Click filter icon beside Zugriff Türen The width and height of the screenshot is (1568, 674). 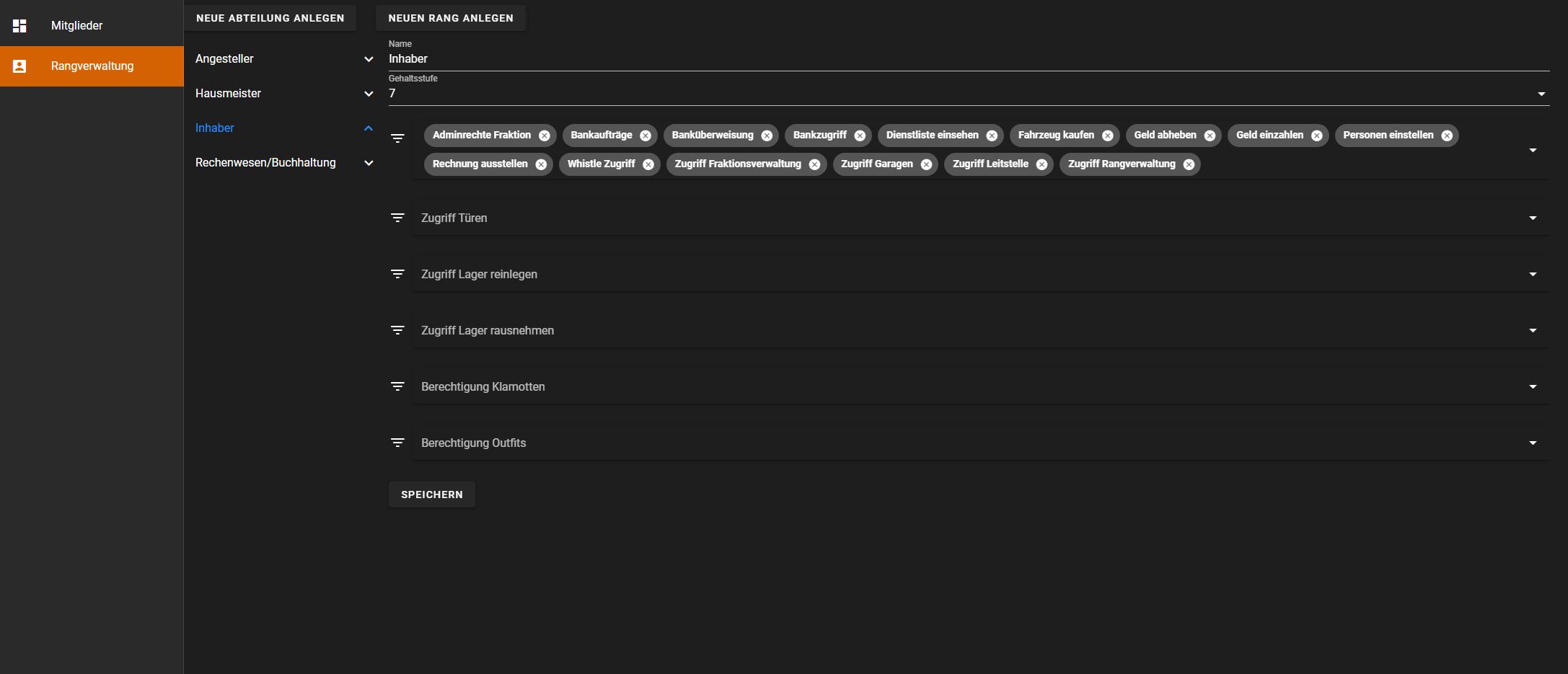point(397,218)
